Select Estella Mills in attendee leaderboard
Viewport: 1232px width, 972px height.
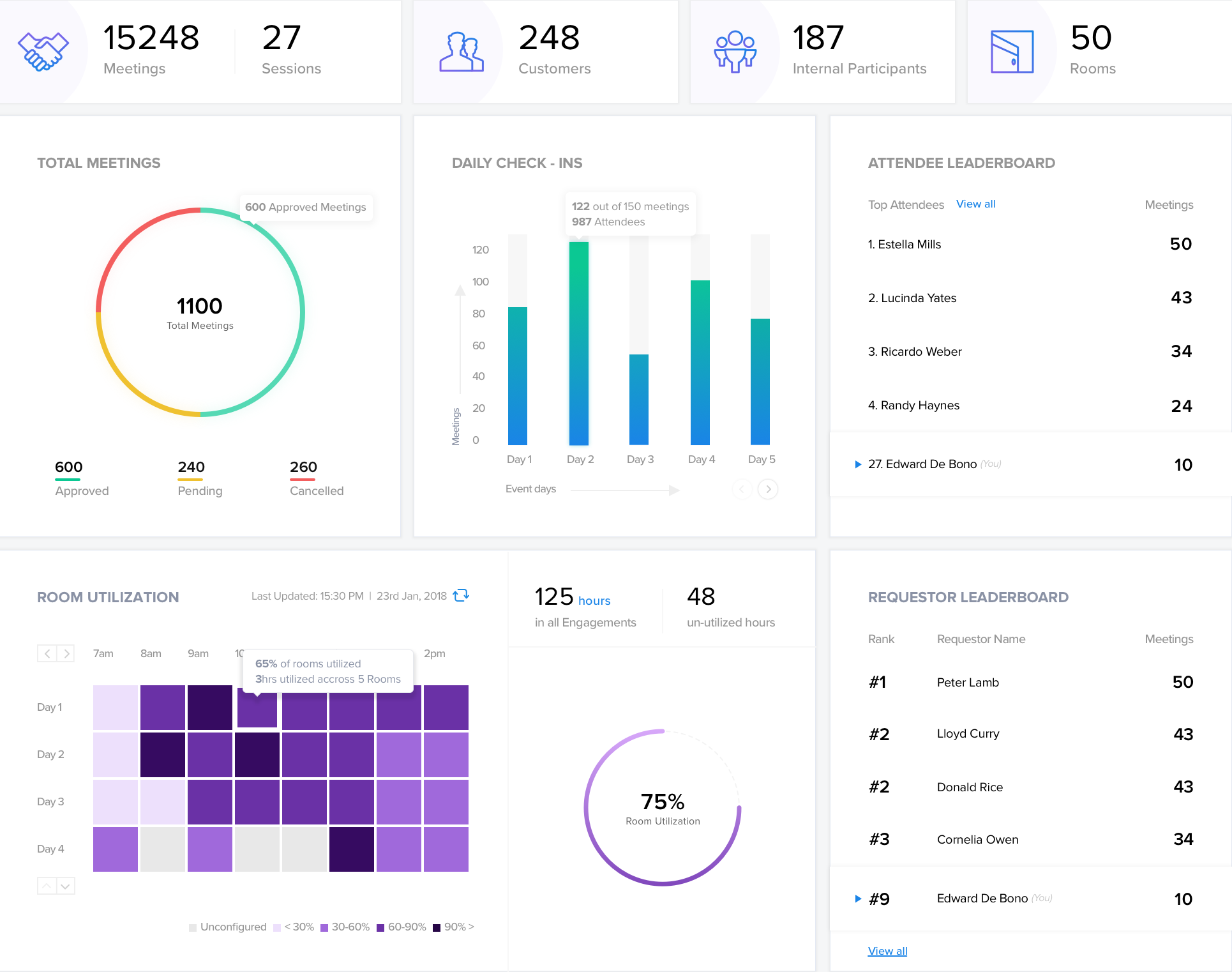[x=909, y=245]
